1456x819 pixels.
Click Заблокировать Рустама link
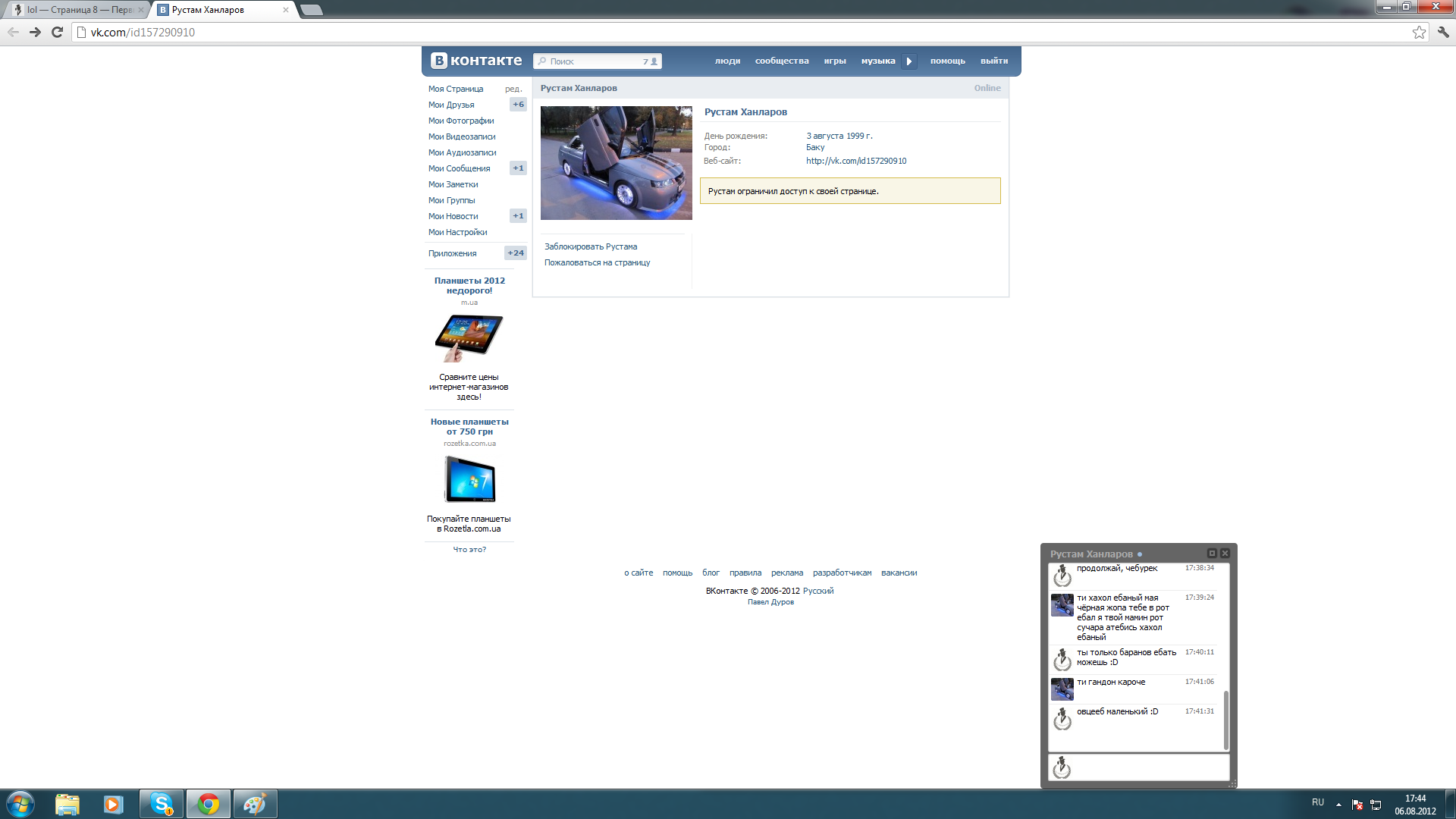point(591,246)
